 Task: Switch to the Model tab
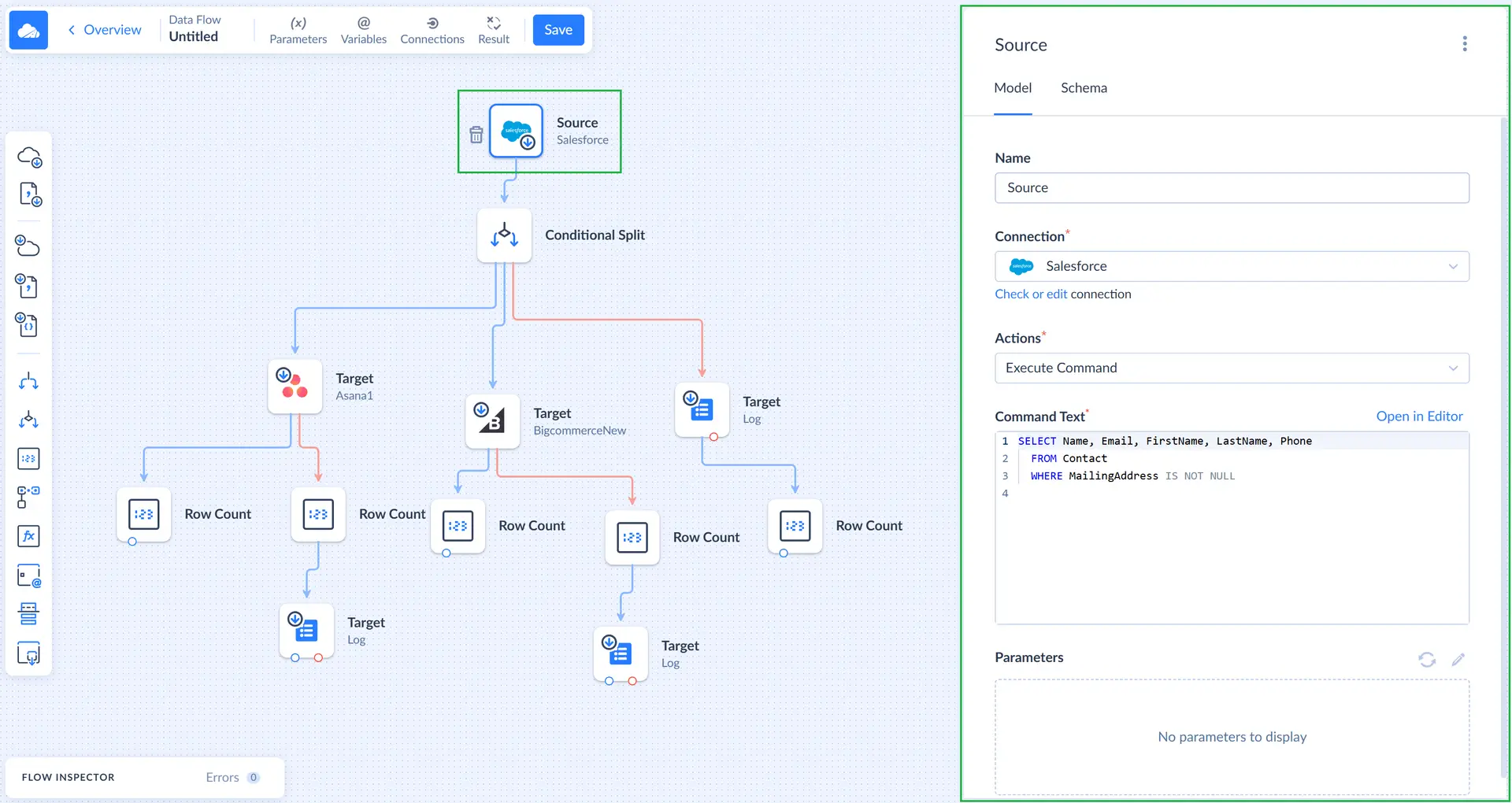pyautogui.click(x=1012, y=88)
